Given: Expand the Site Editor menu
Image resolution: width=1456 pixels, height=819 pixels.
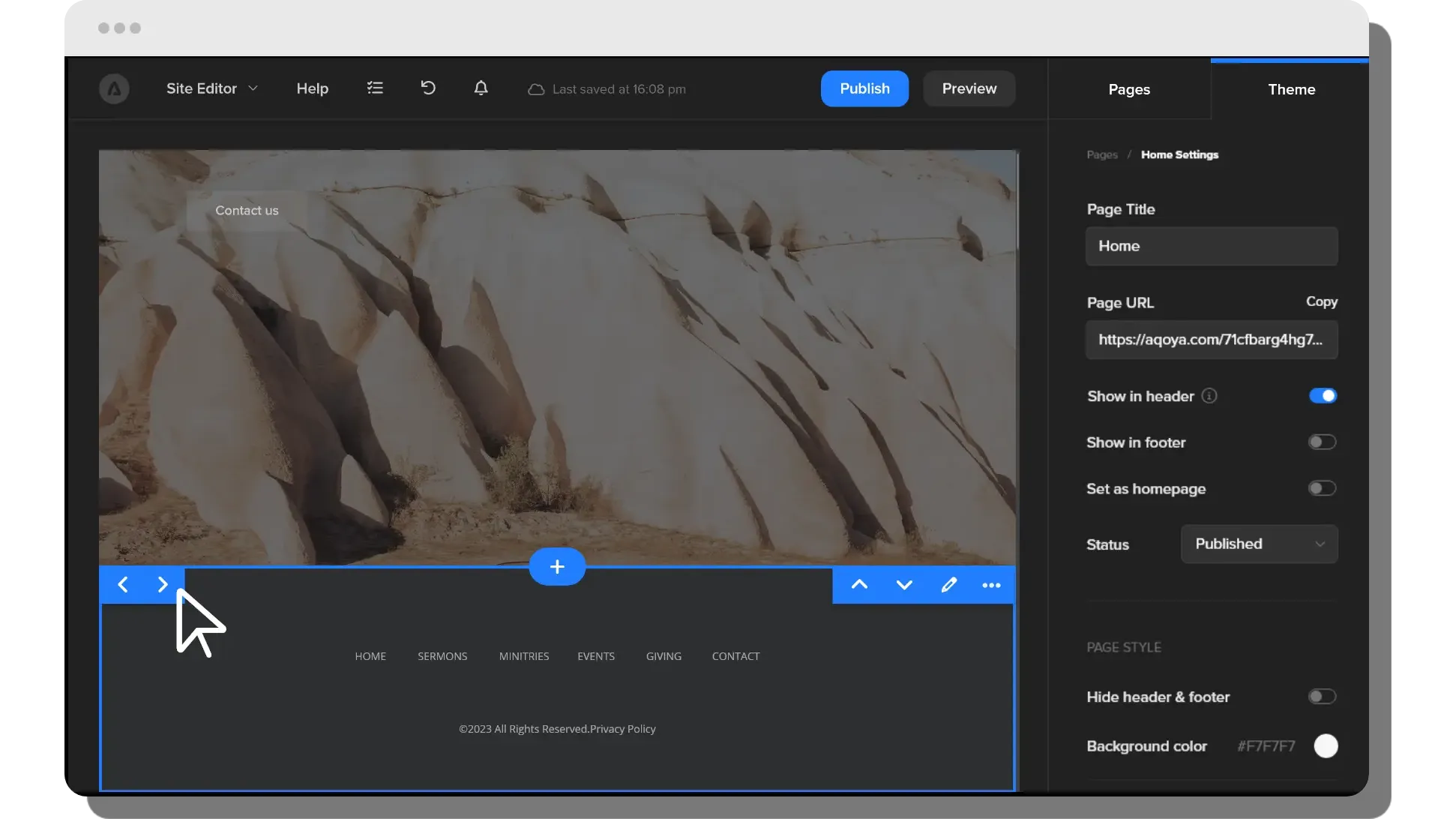Looking at the screenshot, I should pos(211,88).
